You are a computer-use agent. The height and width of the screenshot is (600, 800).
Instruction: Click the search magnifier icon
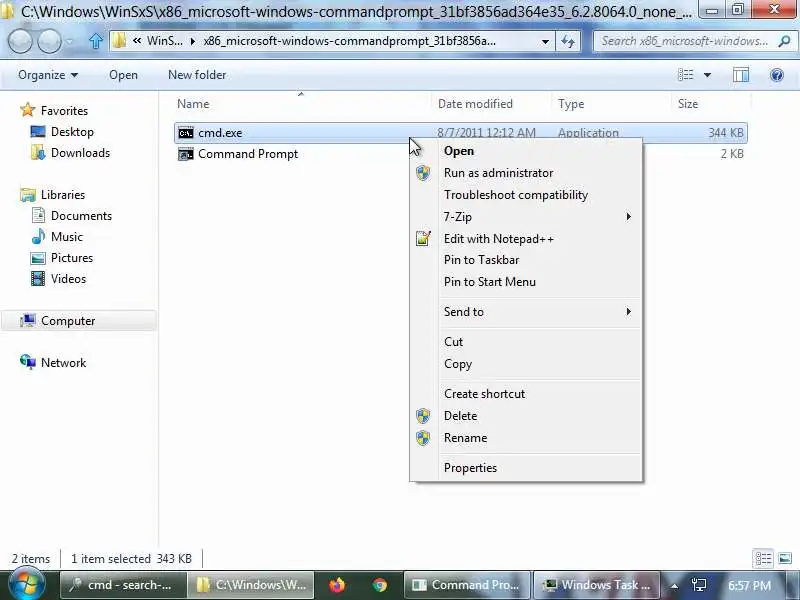(x=784, y=41)
